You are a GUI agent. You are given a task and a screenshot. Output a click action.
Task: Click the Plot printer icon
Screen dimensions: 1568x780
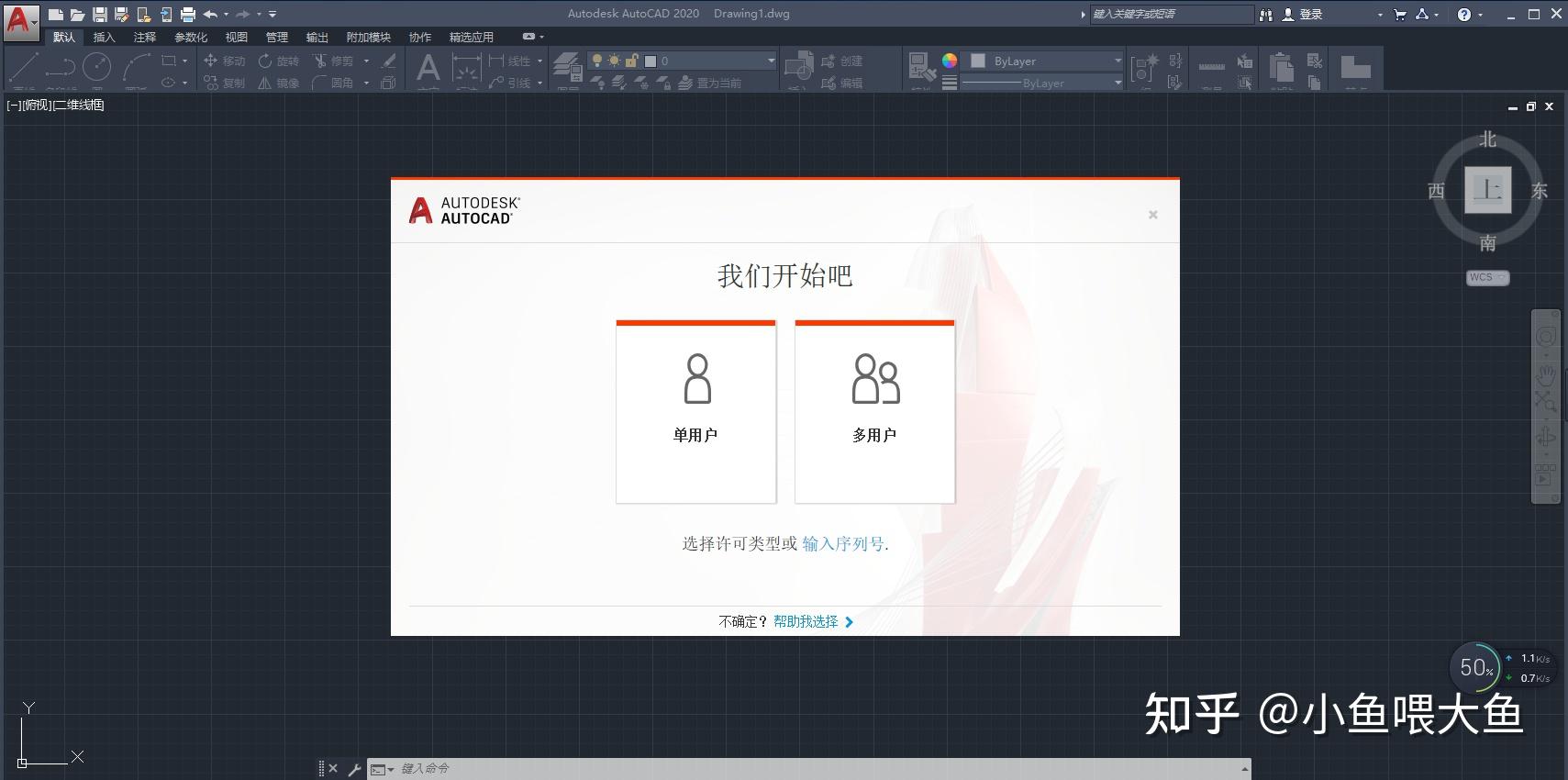[x=188, y=14]
